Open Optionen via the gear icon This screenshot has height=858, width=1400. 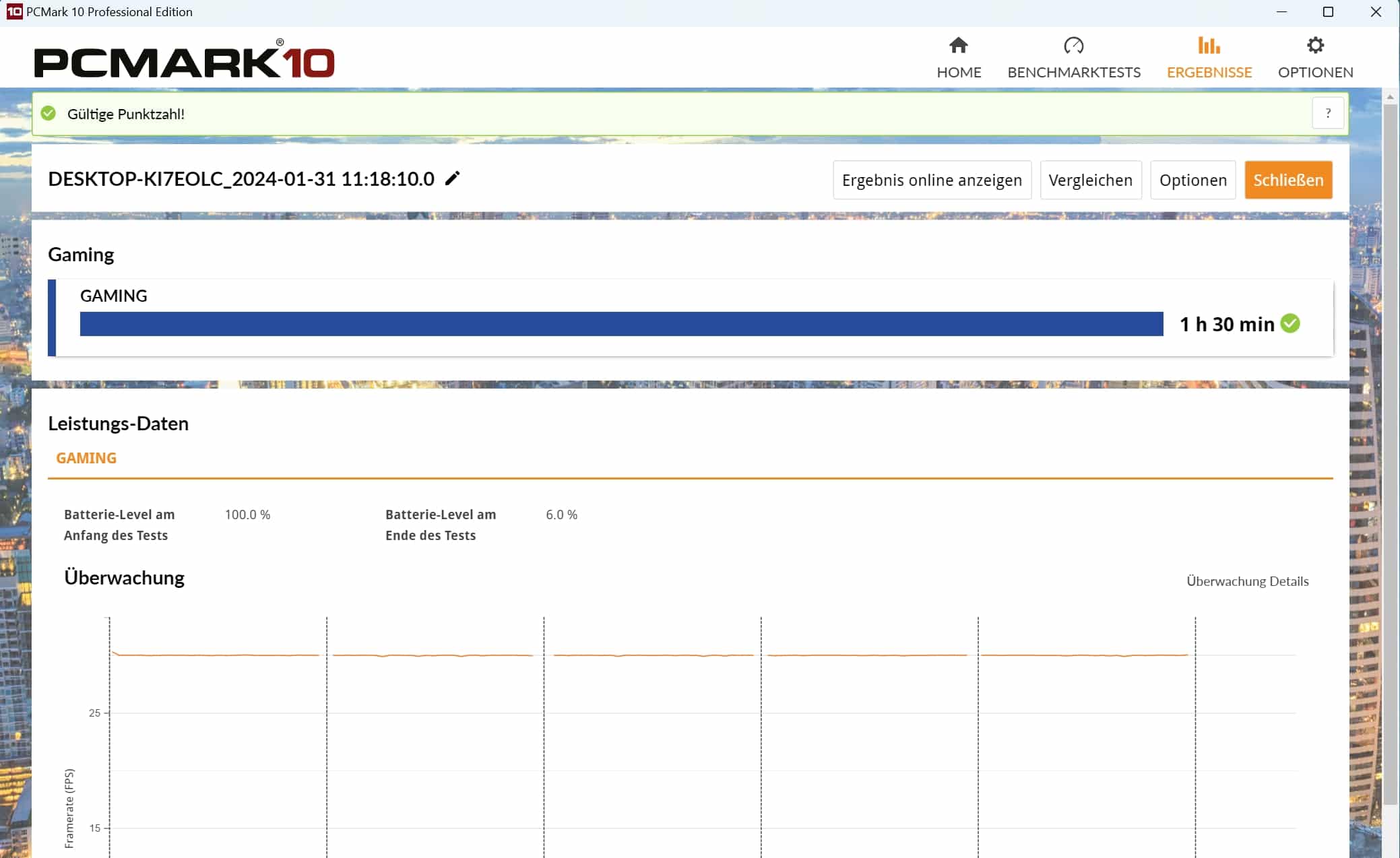tap(1315, 45)
